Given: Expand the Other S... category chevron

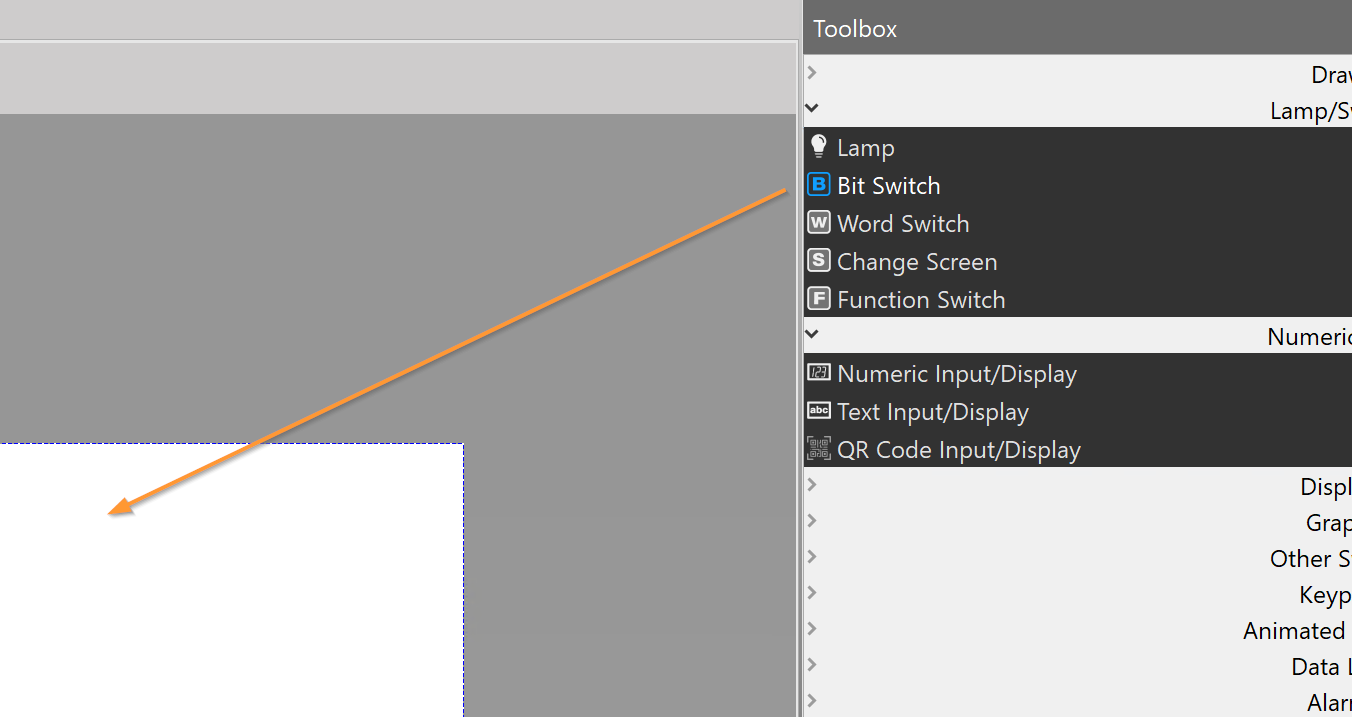Looking at the screenshot, I should click(x=812, y=556).
